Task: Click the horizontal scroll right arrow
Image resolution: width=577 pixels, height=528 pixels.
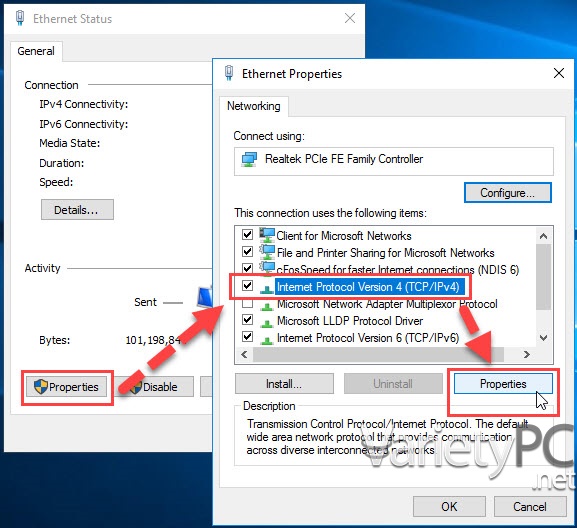Action: pos(527,354)
